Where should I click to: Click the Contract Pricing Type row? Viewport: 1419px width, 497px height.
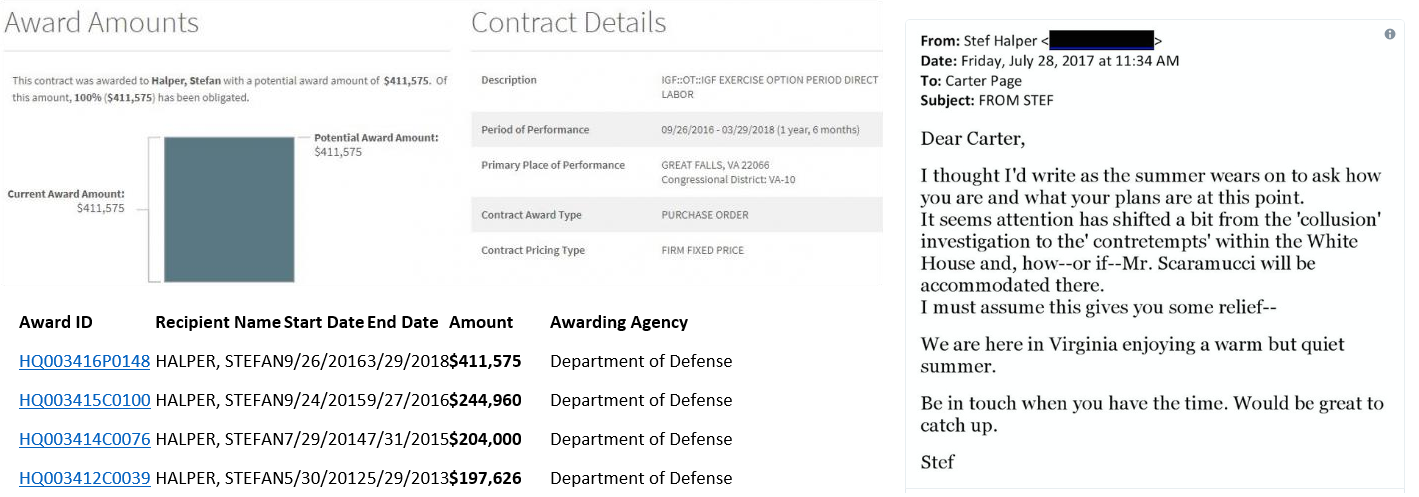click(x=676, y=250)
